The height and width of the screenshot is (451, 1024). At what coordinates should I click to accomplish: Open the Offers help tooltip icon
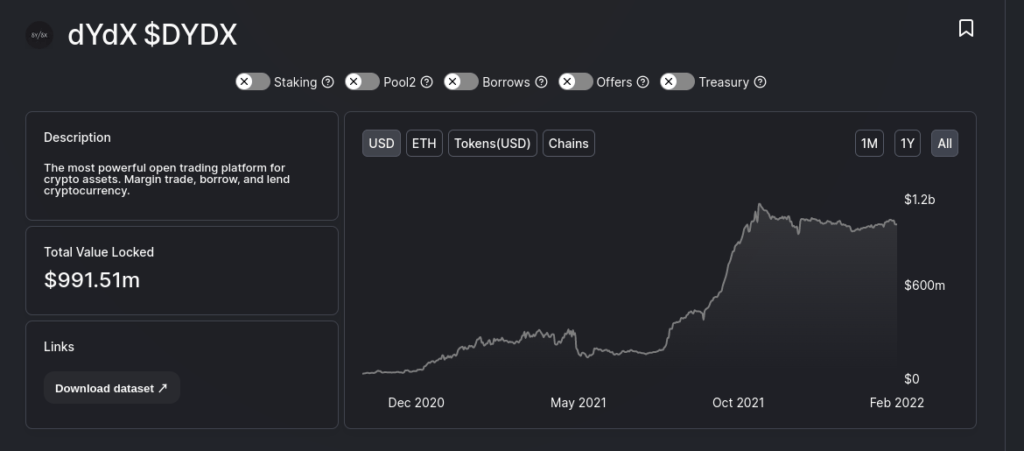click(x=643, y=82)
